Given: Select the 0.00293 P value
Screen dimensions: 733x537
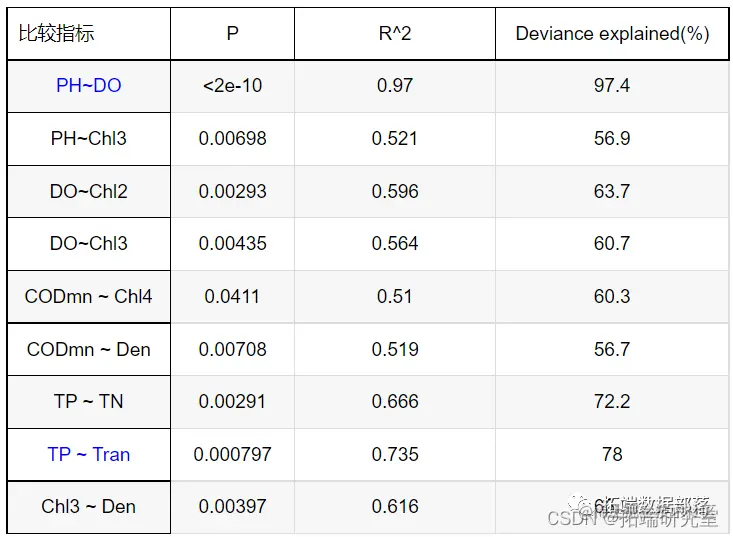Looking at the screenshot, I should click(232, 191).
